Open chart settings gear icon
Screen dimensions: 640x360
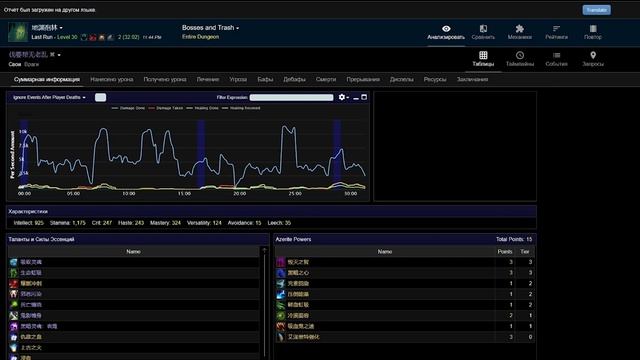(342, 97)
